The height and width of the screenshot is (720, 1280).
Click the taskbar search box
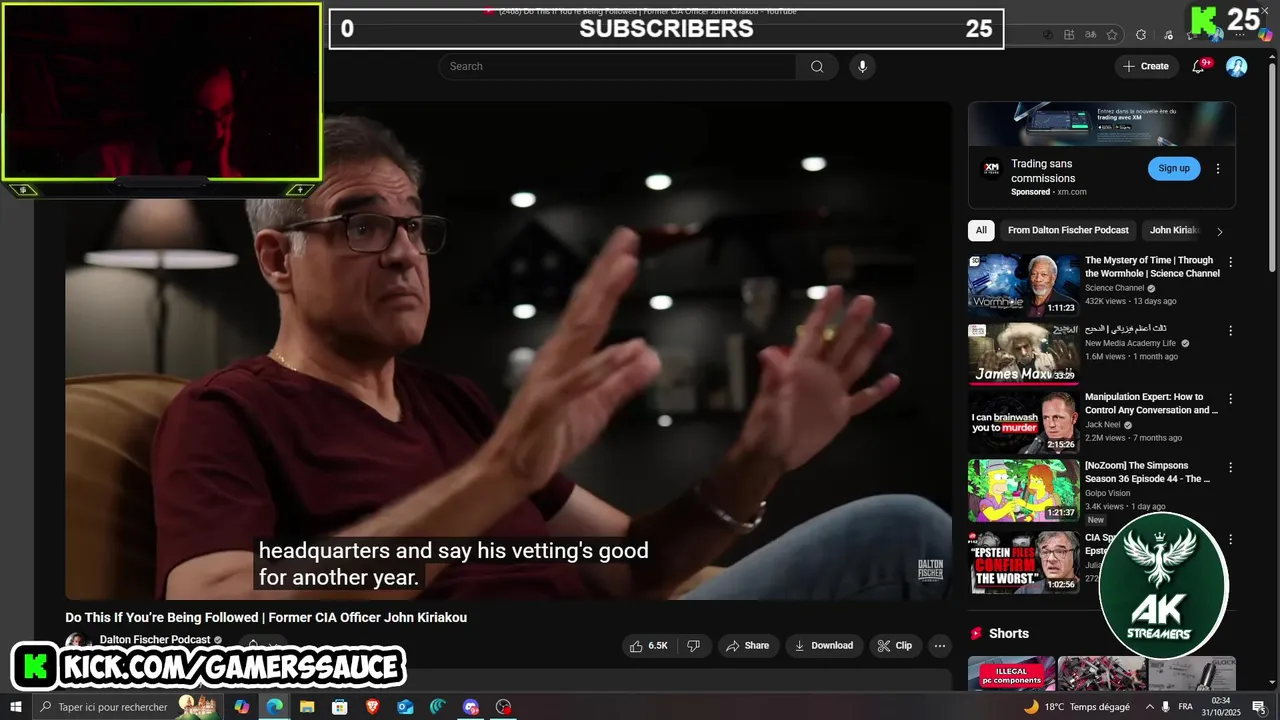pos(128,707)
